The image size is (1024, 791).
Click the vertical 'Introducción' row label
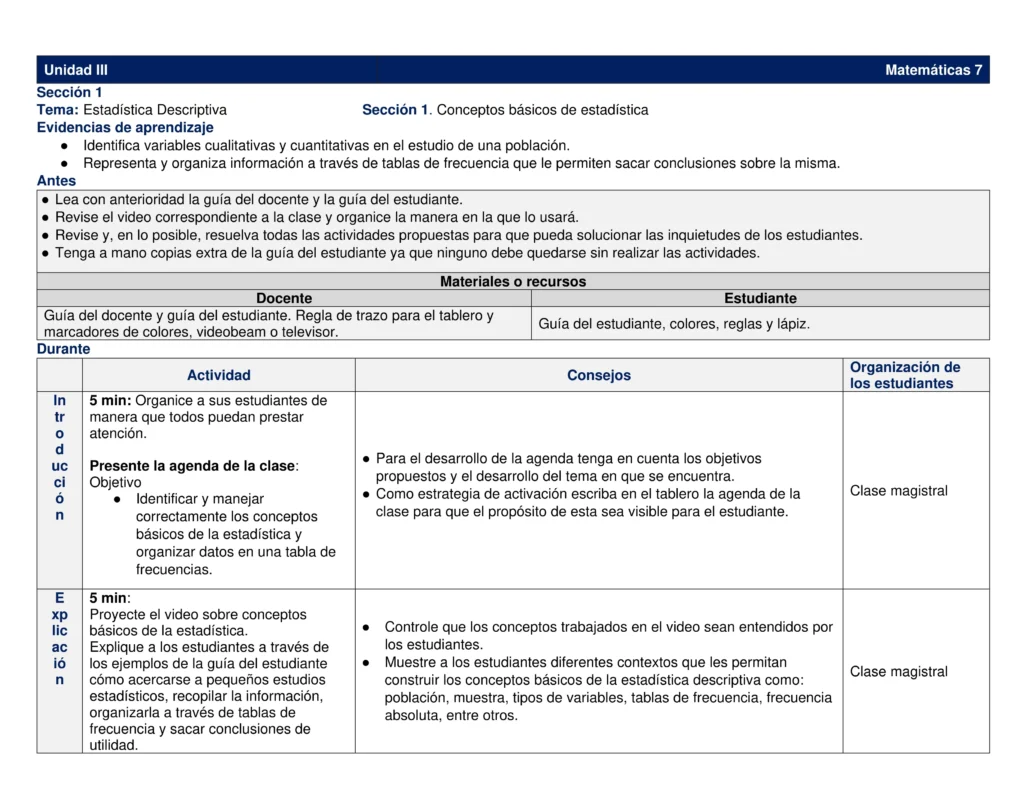pos(60,458)
